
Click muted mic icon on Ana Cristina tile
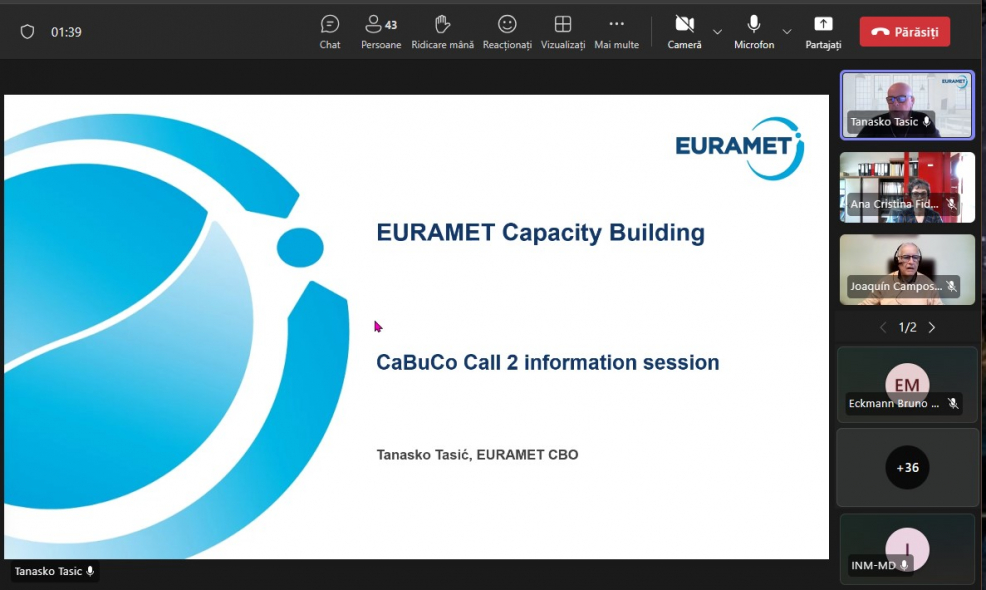[951, 204]
